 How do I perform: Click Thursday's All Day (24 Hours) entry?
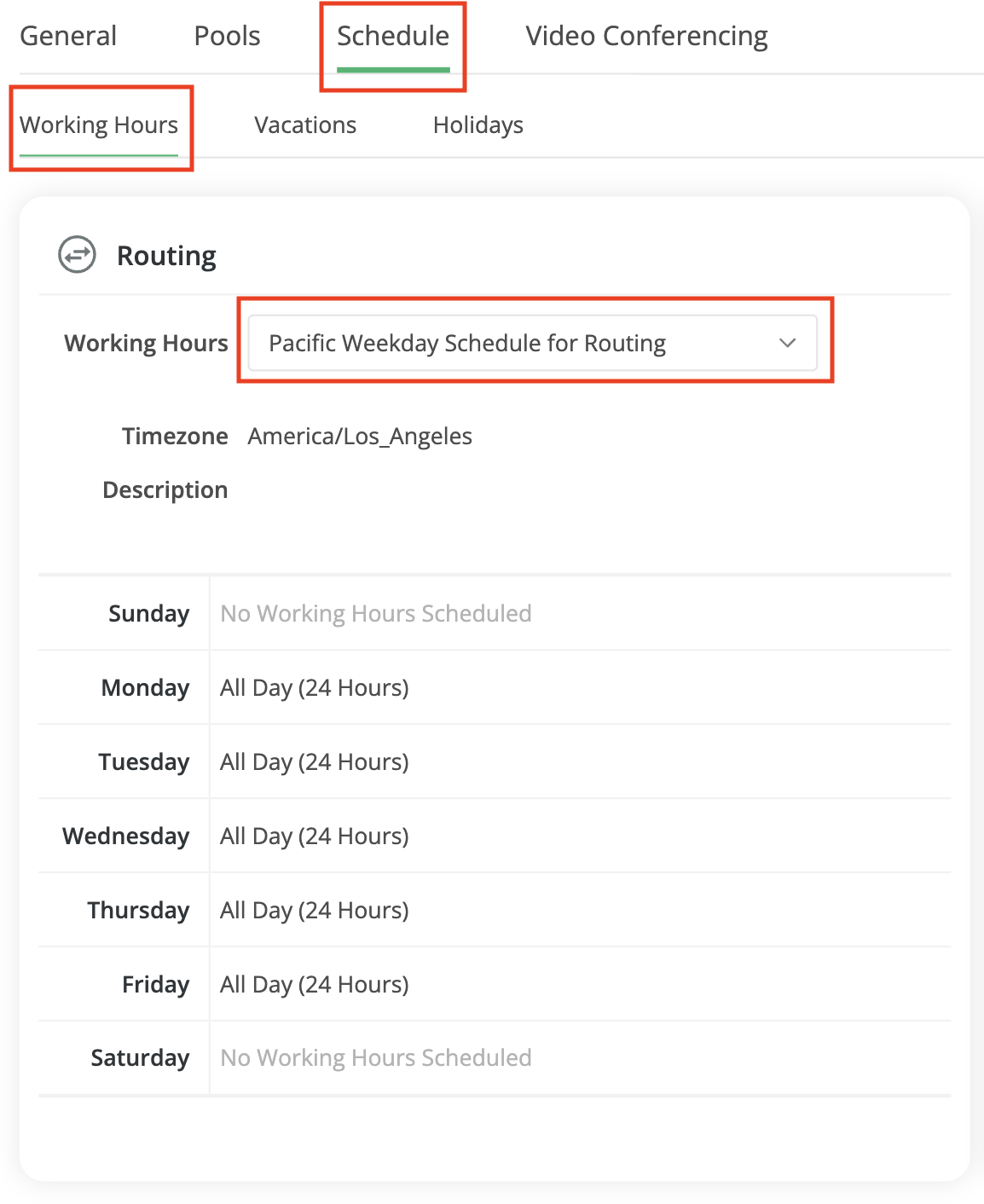pyautogui.click(x=315, y=911)
